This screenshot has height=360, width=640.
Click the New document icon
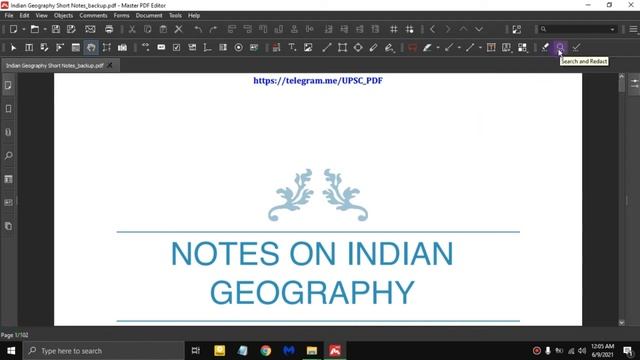(x=13, y=29)
